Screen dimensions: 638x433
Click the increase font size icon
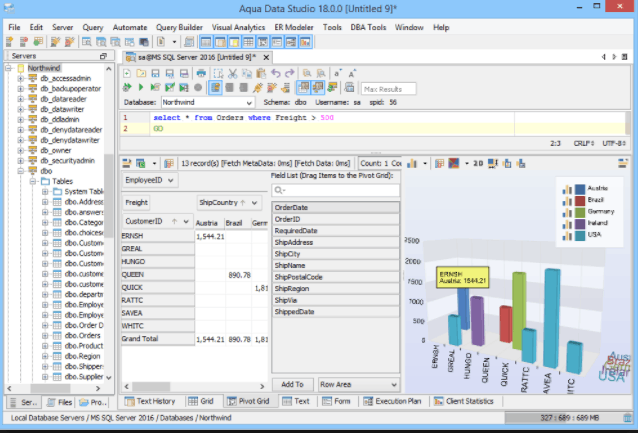[x=352, y=73]
